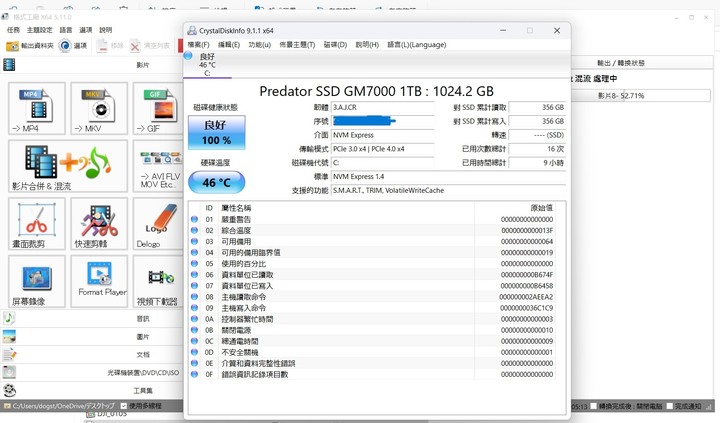Expand the 光碟機裝置\DVD\CD\ISO category
Image resolution: width=720 pixels, height=423 pixels.
point(92,372)
